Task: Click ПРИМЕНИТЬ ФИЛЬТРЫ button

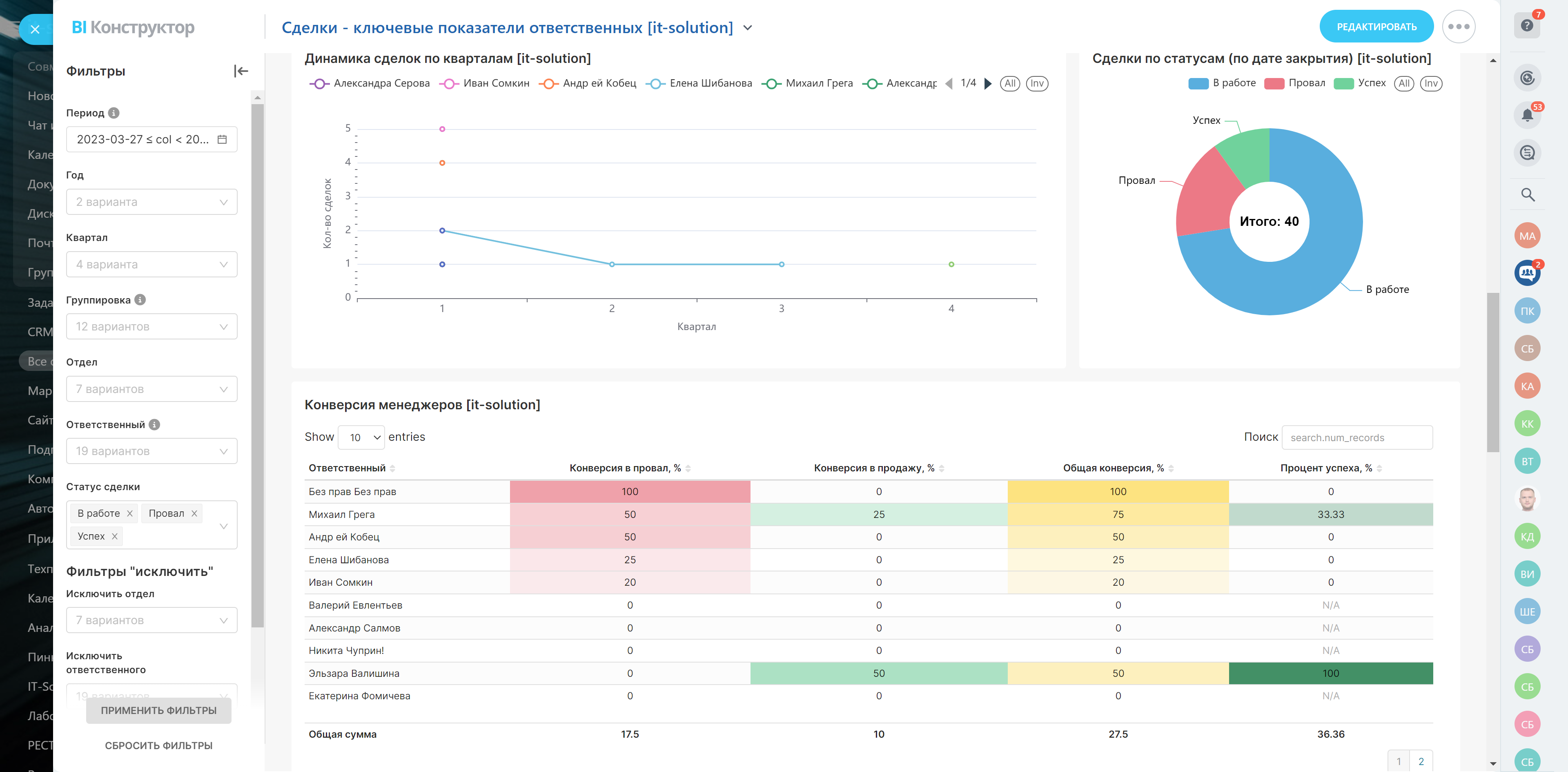Action: pyautogui.click(x=158, y=710)
